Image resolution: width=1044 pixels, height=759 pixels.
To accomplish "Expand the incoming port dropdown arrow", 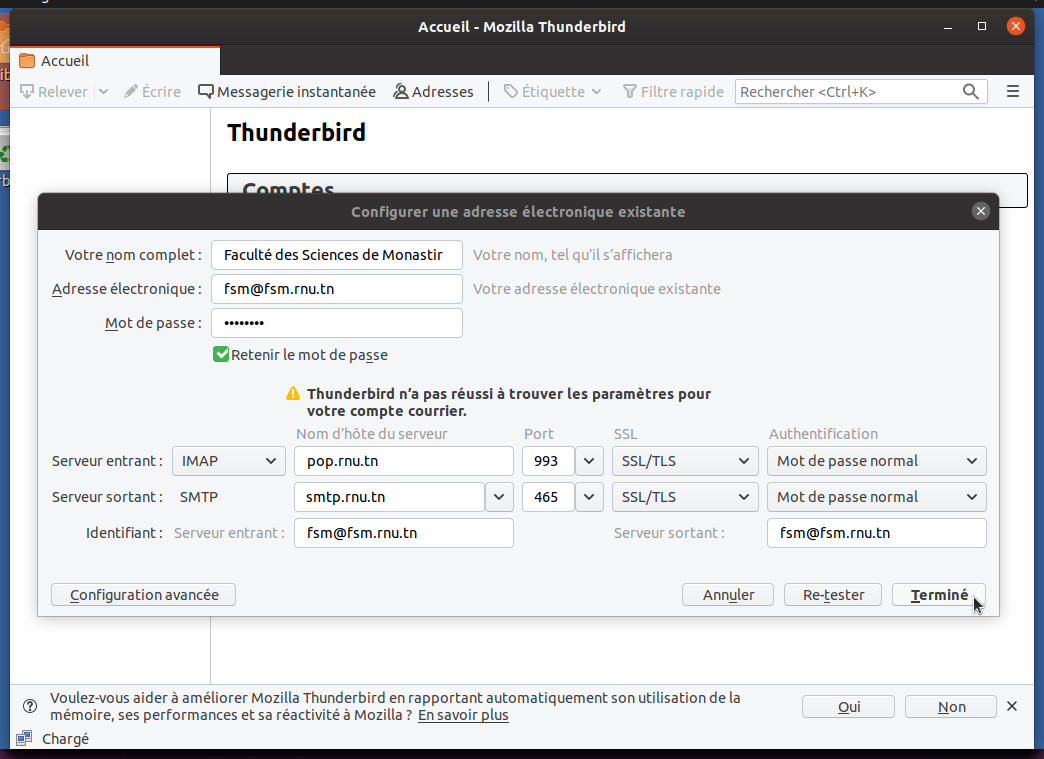I will pyautogui.click(x=589, y=461).
